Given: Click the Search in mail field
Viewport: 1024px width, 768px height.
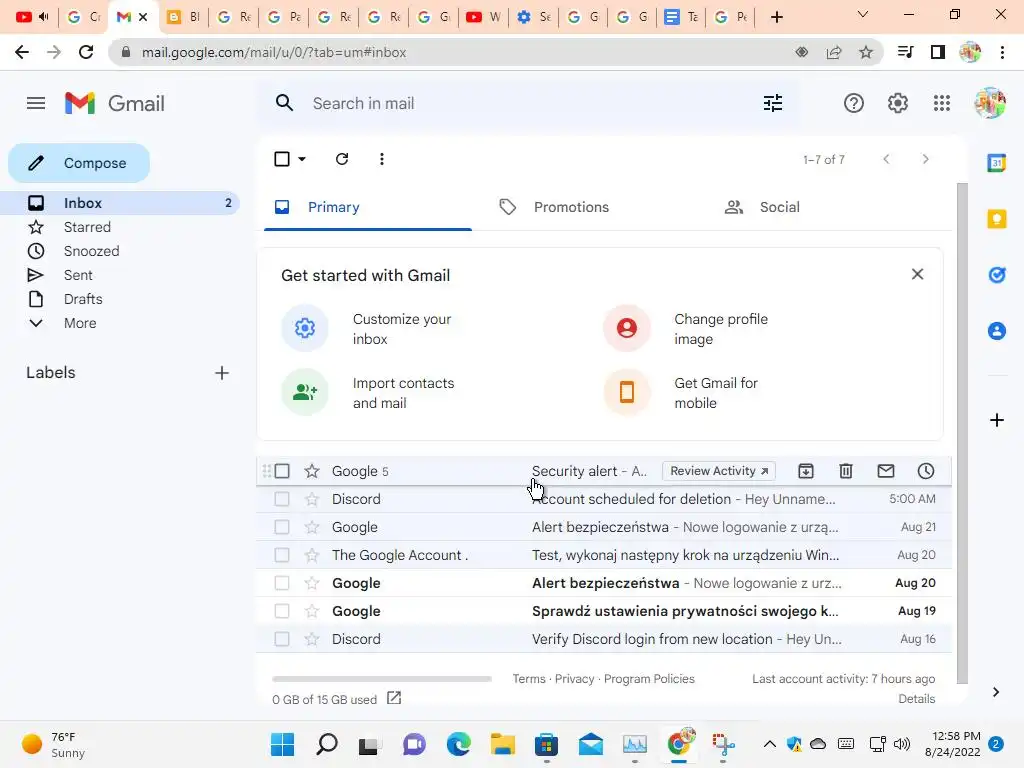Looking at the screenshot, I should [x=529, y=103].
